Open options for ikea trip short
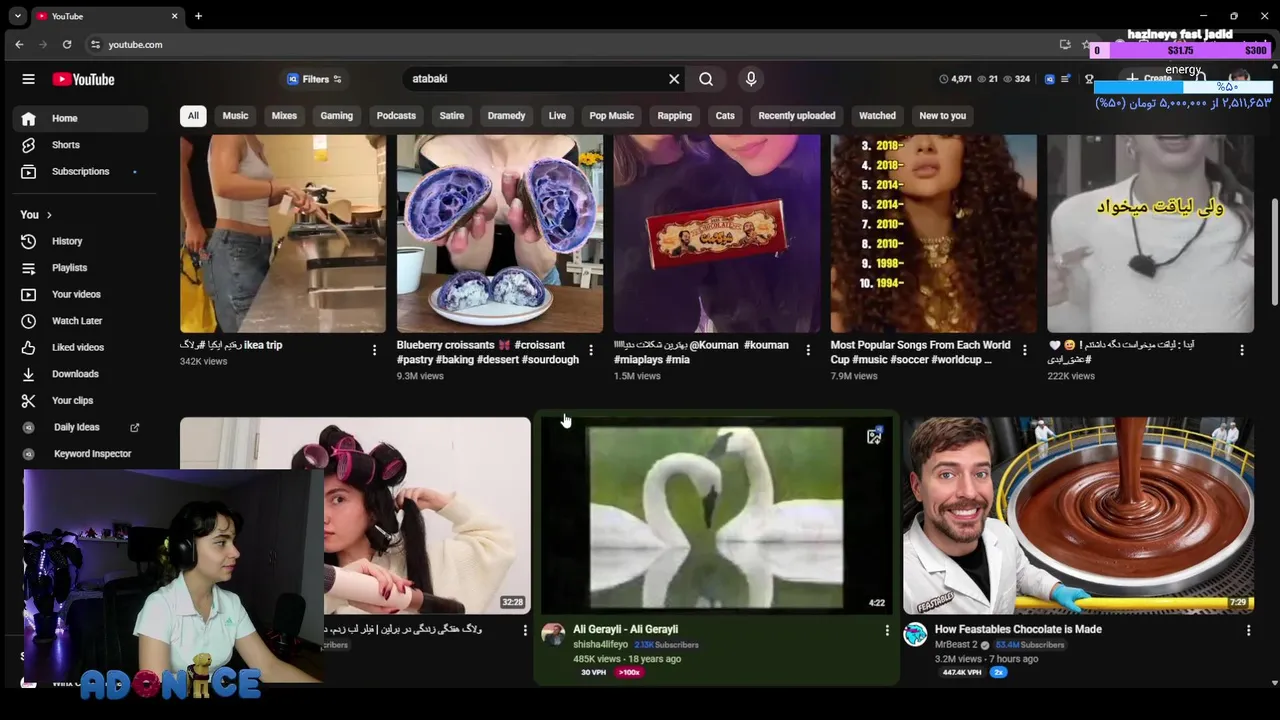This screenshot has height=720, width=1280. click(x=374, y=350)
